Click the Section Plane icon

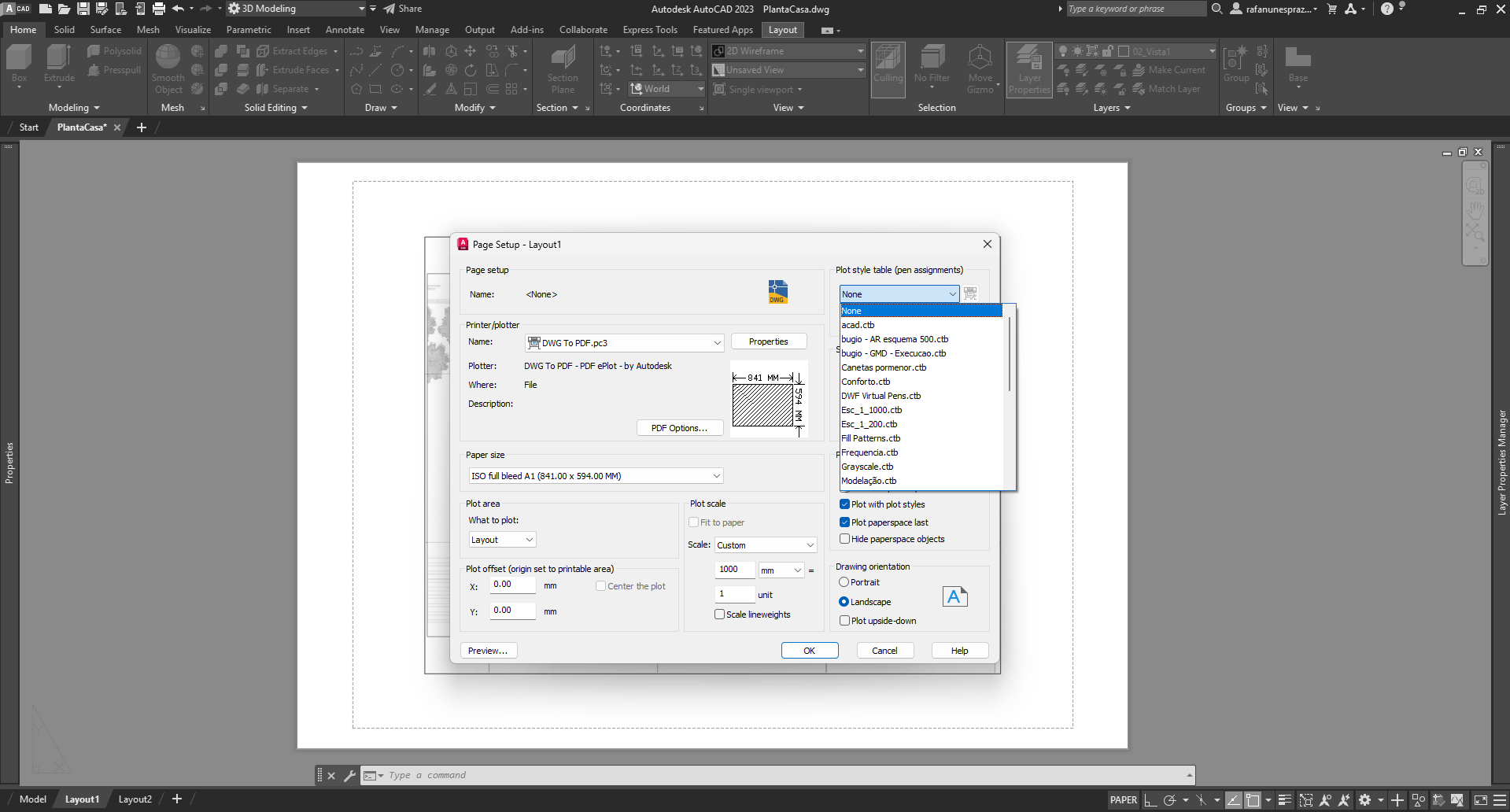point(563,59)
